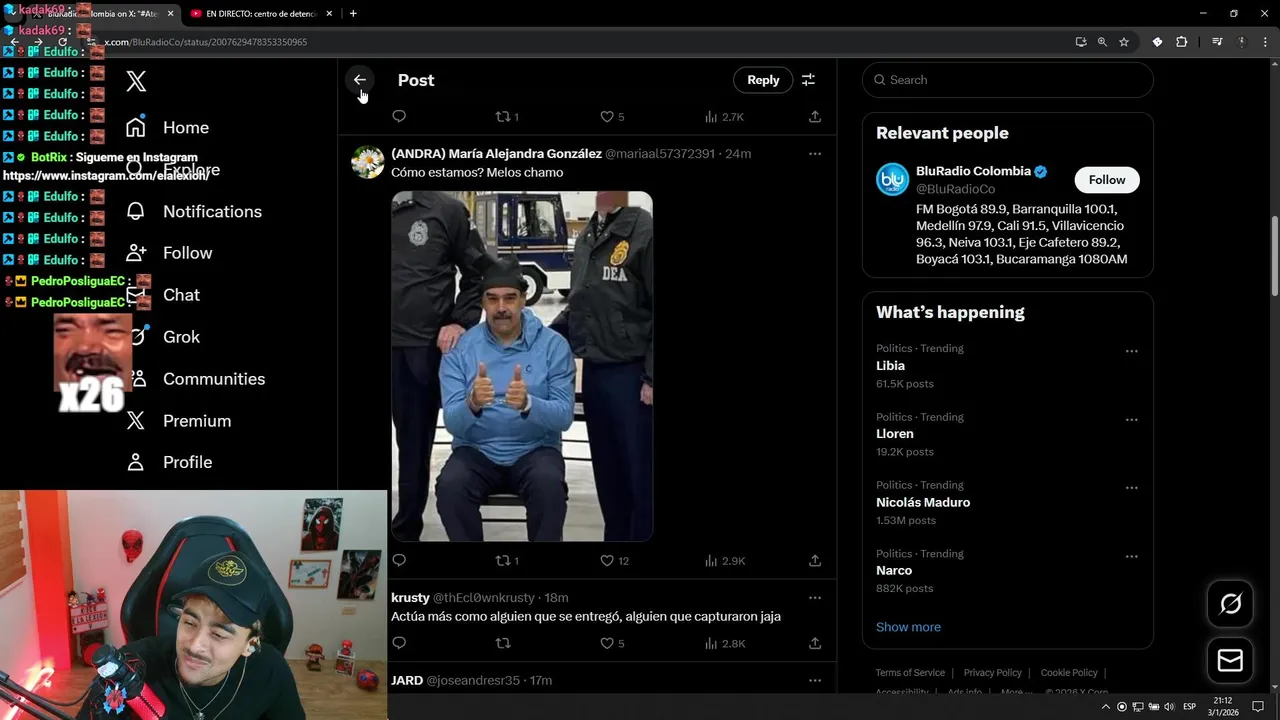Image resolution: width=1280 pixels, height=720 pixels.
Task: Open browser extensions puzzle icon
Action: tap(1181, 42)
